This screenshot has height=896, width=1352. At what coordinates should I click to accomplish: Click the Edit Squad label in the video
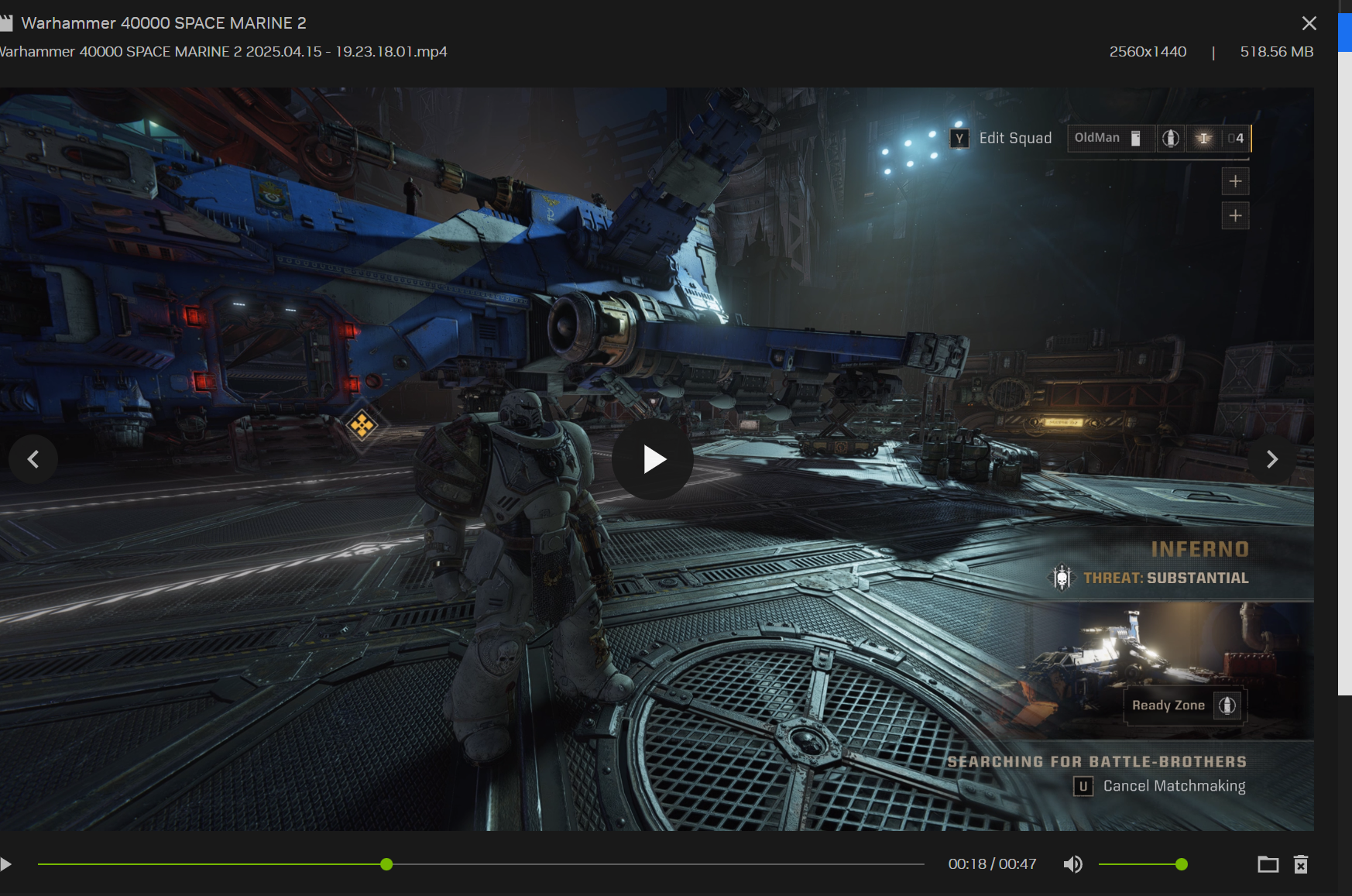tap(1015, 139)
